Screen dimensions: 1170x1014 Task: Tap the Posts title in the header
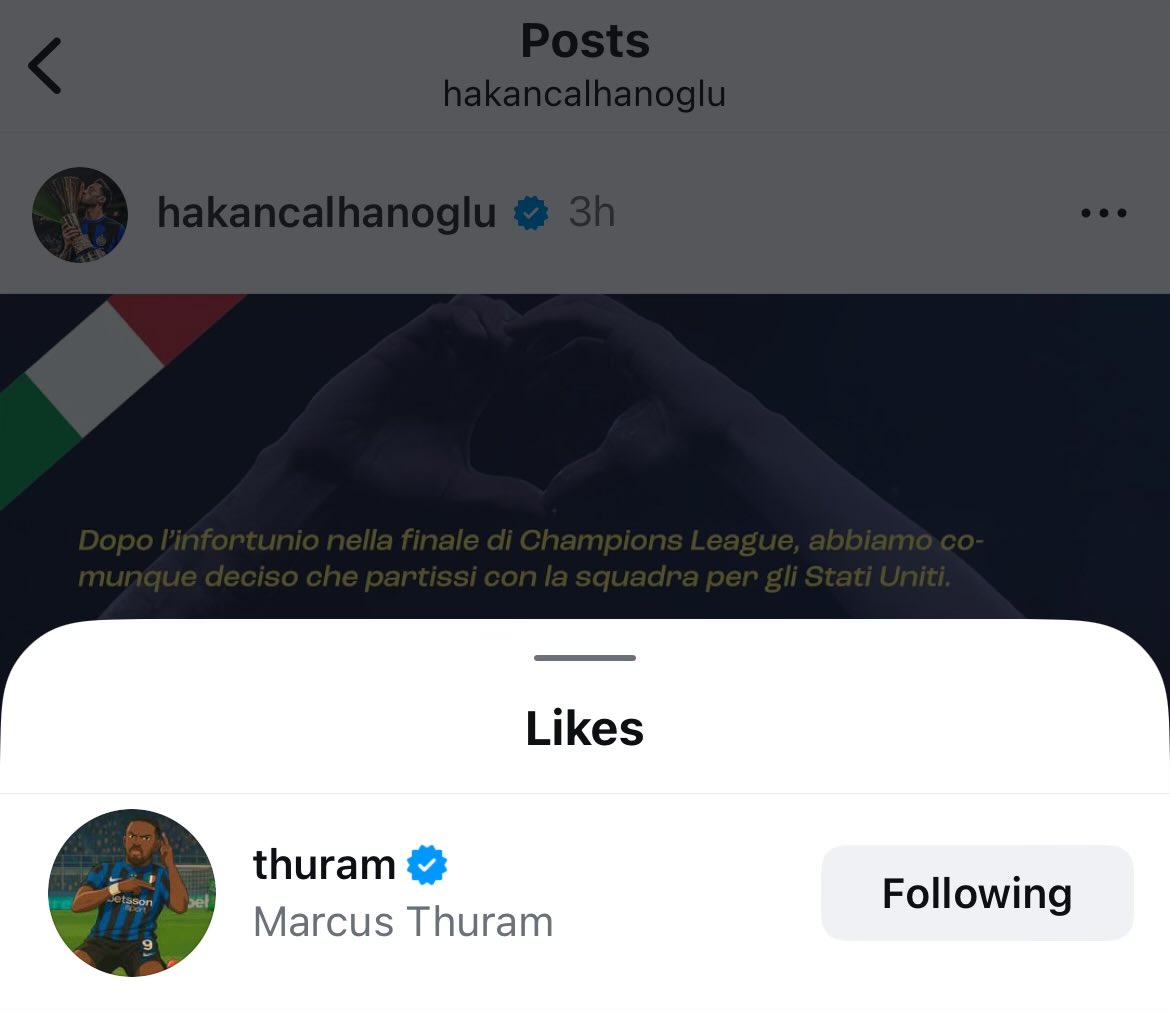[585, 40]
